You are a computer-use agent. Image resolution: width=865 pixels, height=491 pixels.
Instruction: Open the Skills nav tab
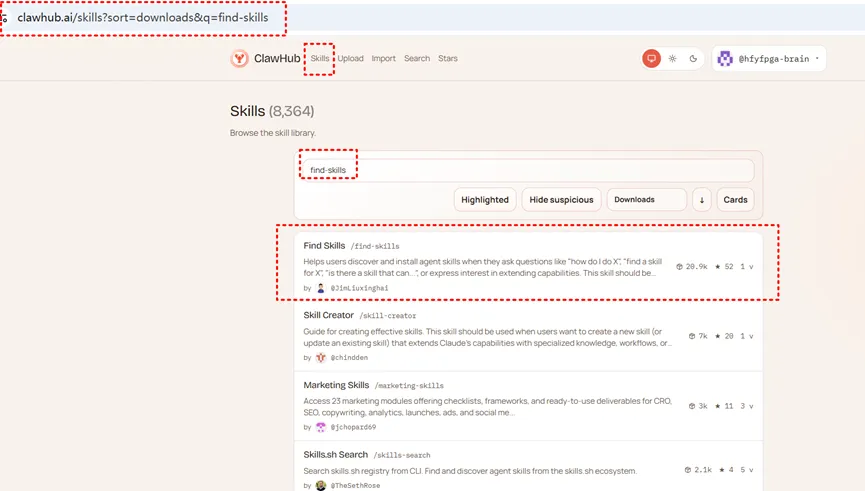[319, 58]
